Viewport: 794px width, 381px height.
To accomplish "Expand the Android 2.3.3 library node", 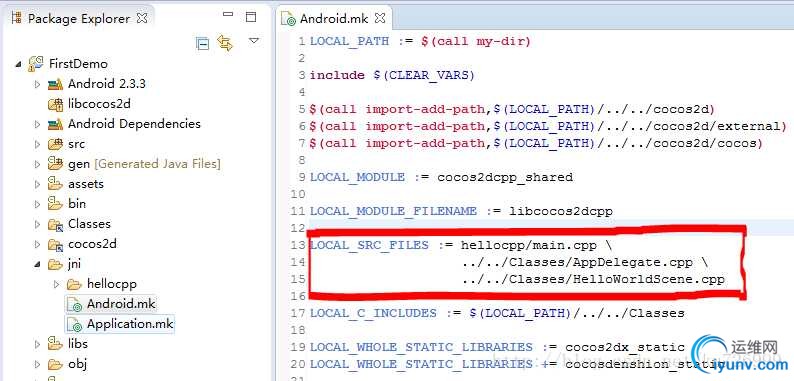I will pyautogui.click(x=37, y=84).
